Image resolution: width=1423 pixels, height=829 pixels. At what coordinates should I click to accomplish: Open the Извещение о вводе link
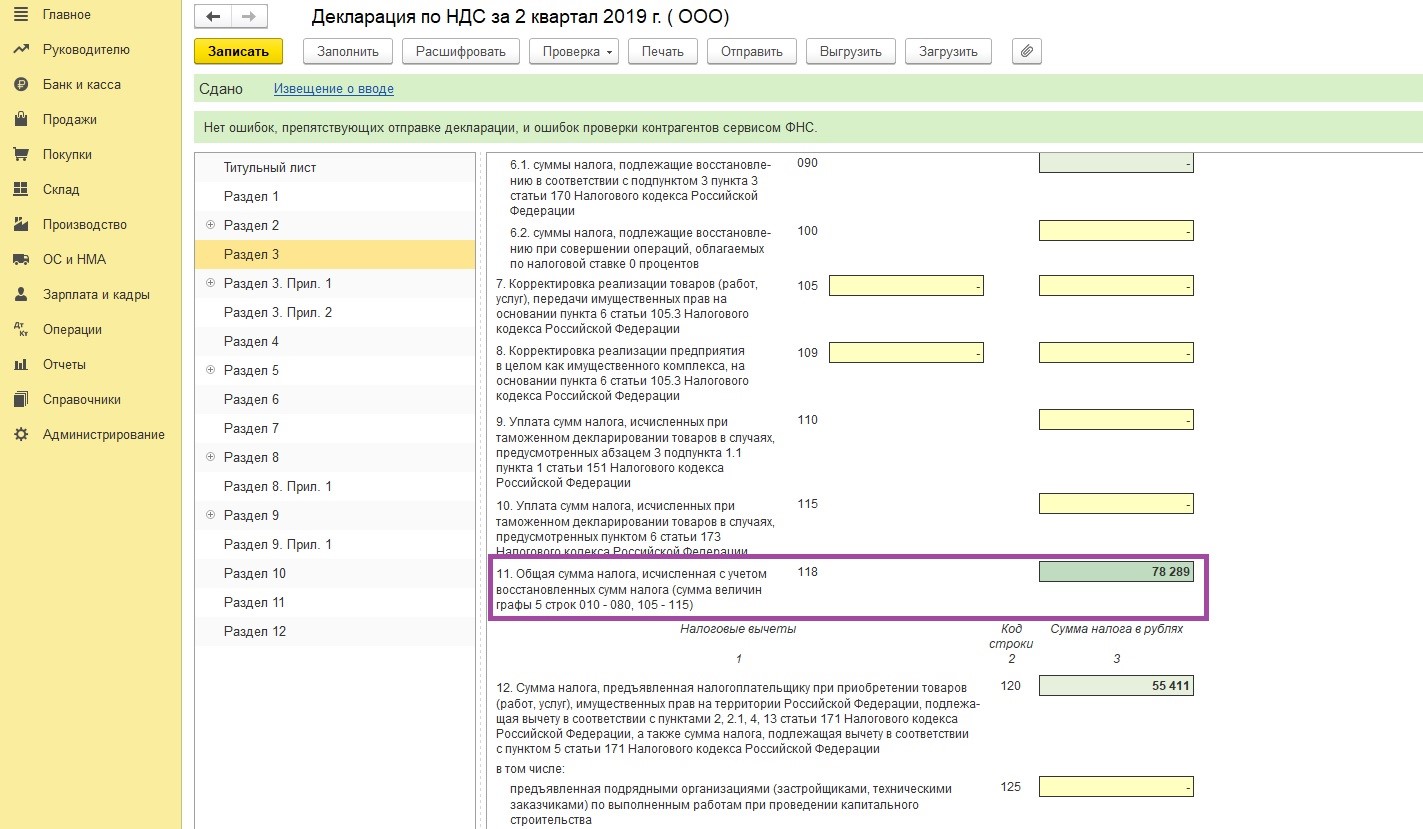[334, 89]
